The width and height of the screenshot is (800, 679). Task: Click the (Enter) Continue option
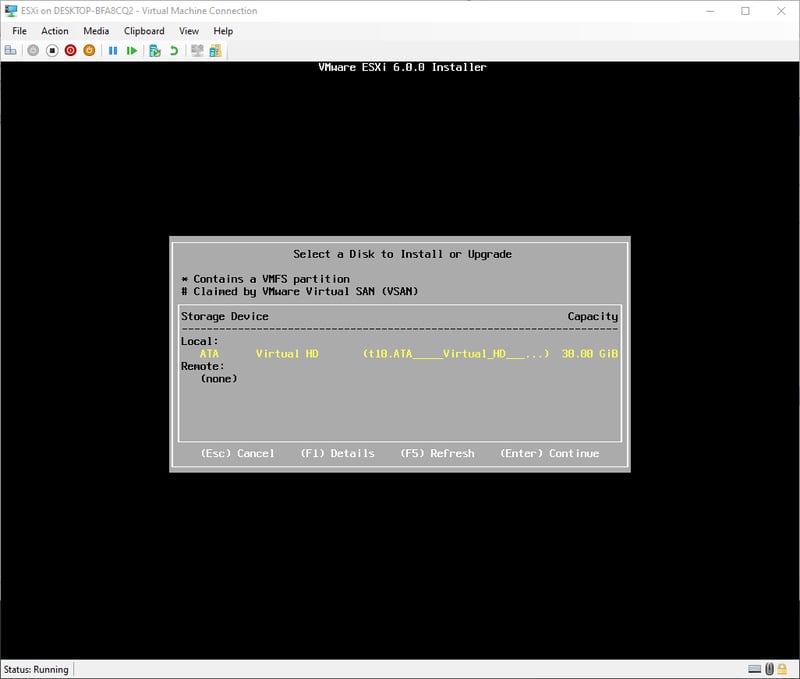(x=549, y=454)
